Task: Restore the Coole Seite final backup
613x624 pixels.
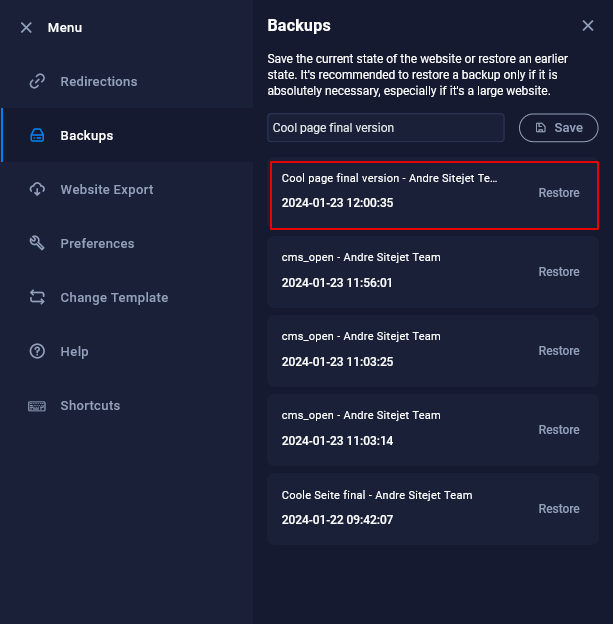Action: pos(558,509)
